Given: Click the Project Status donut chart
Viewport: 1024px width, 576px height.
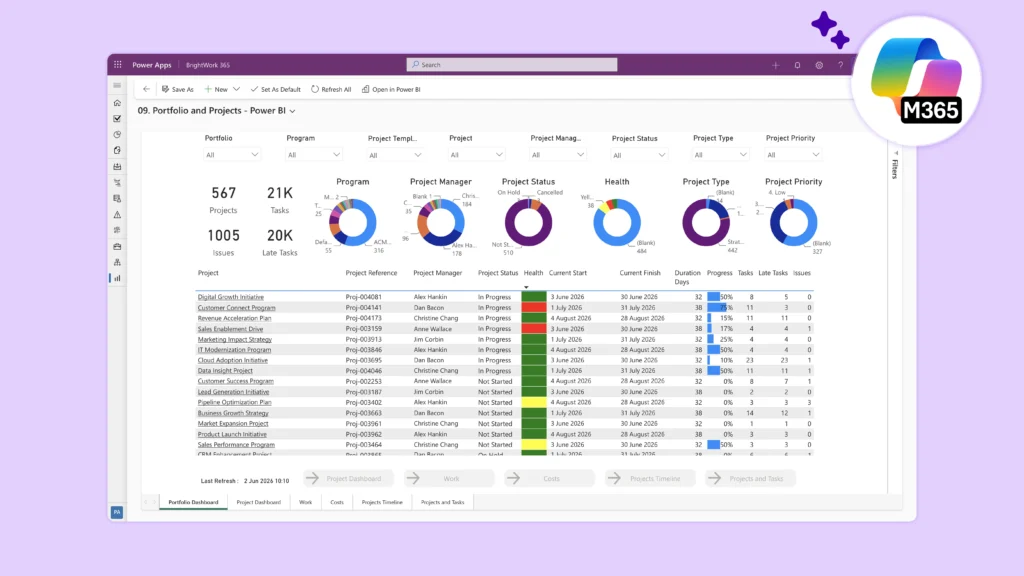Looking at the screenshot, I should (528, 222).
